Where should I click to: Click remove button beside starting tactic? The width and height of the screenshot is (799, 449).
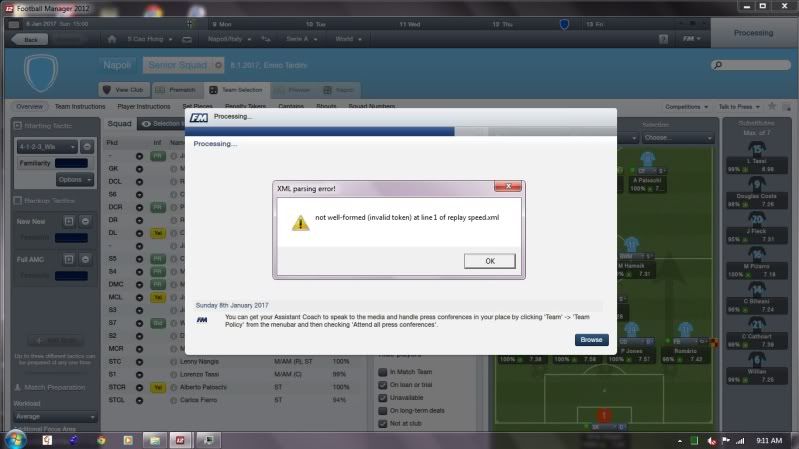pos(87,147)
